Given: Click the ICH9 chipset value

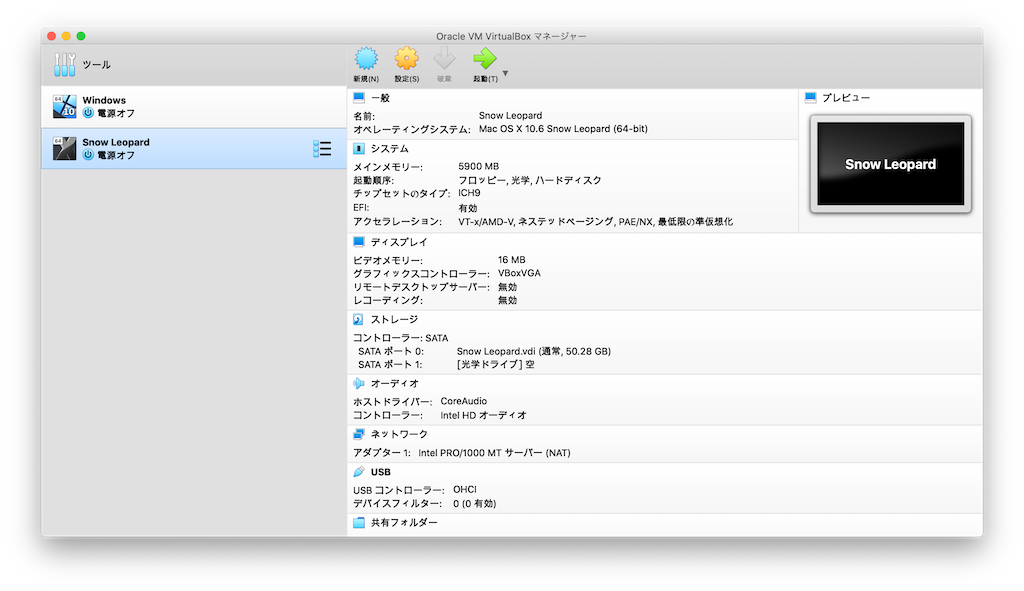Looking at the screenshot, I should click(x=469, y=193).
